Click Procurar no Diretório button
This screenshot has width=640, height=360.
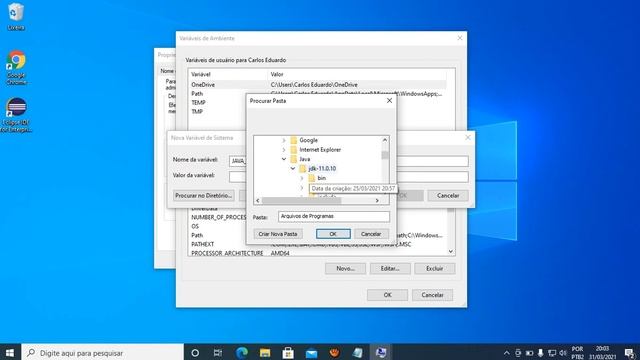point(204,196)
